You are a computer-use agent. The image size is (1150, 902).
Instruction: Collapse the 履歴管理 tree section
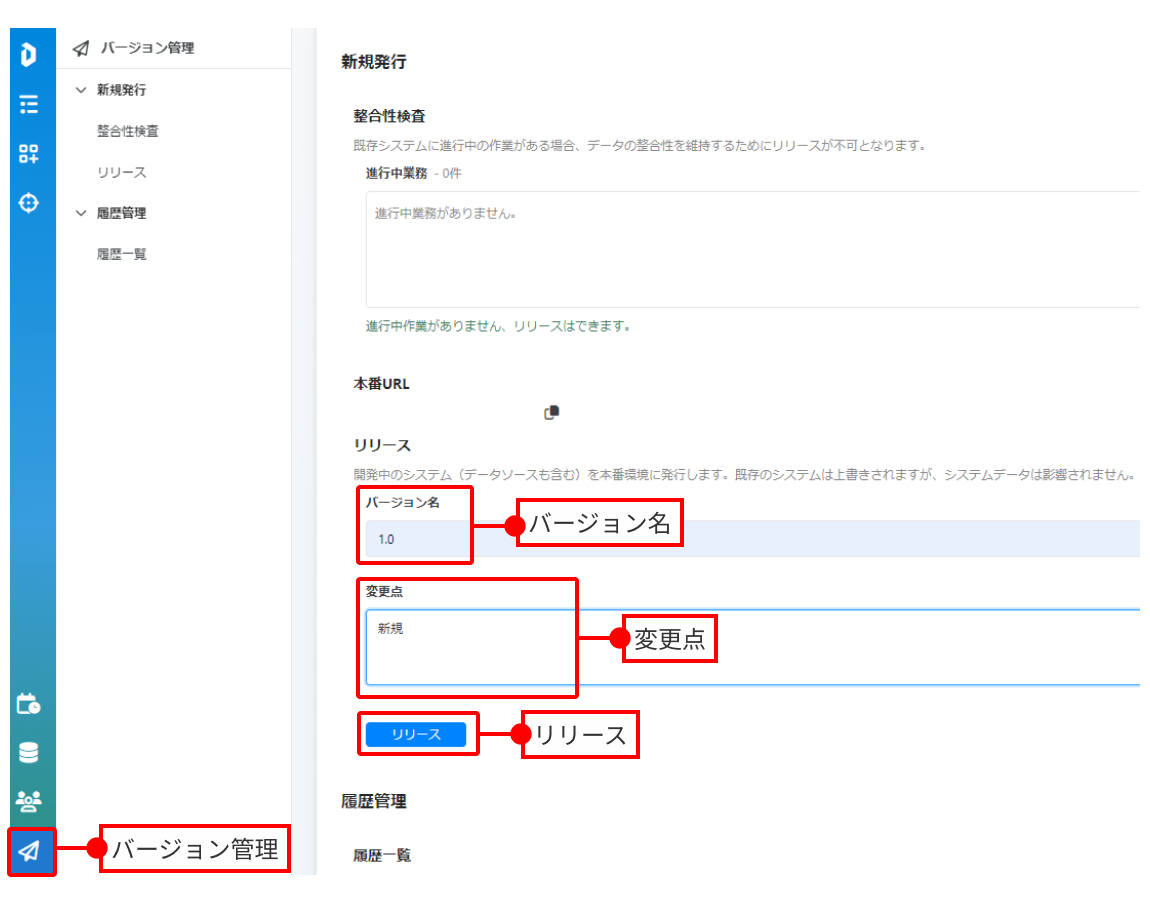coord(82,213)
